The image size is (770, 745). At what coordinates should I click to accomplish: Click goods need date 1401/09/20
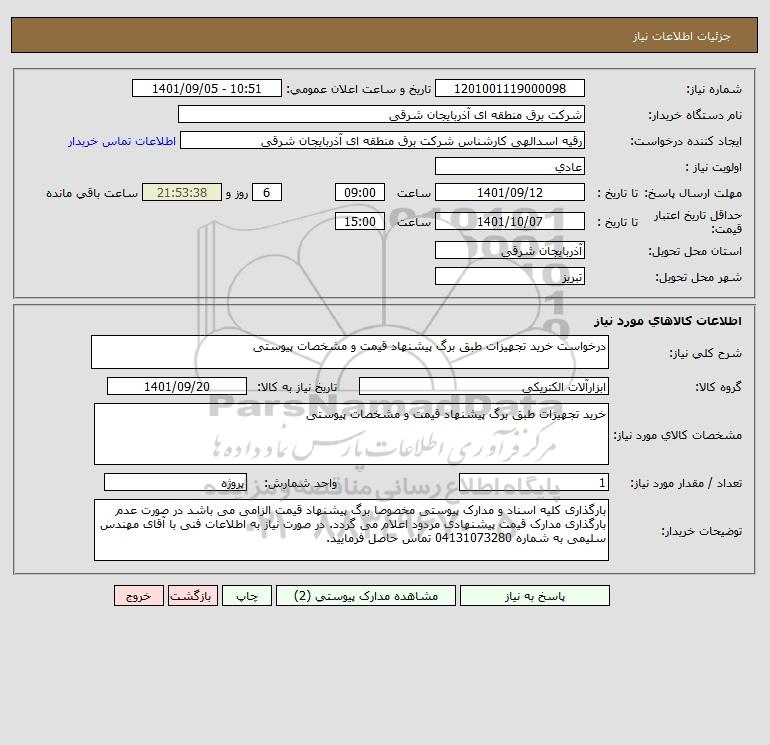tap(177, 386)
